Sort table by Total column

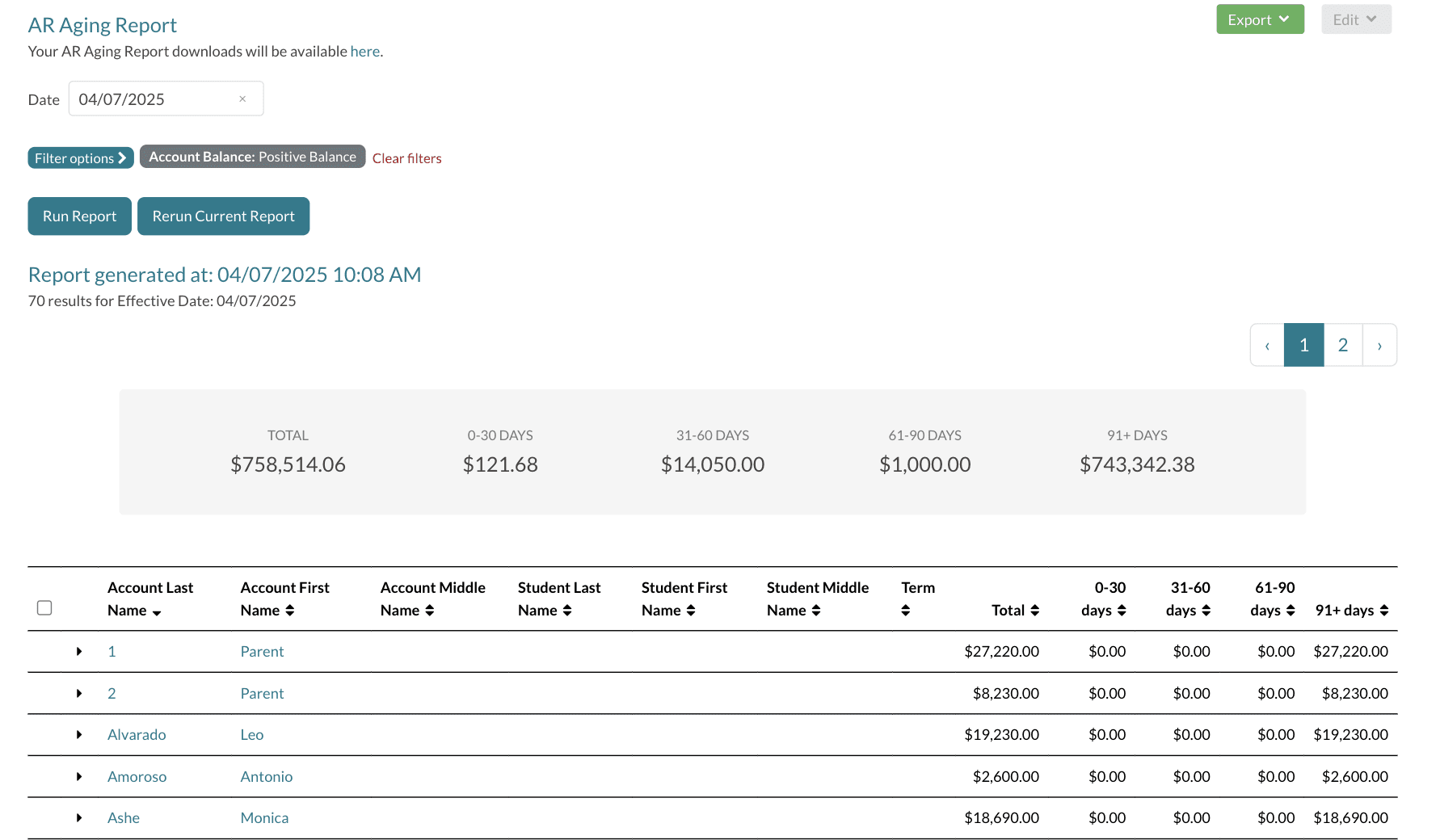point(1034,611)
